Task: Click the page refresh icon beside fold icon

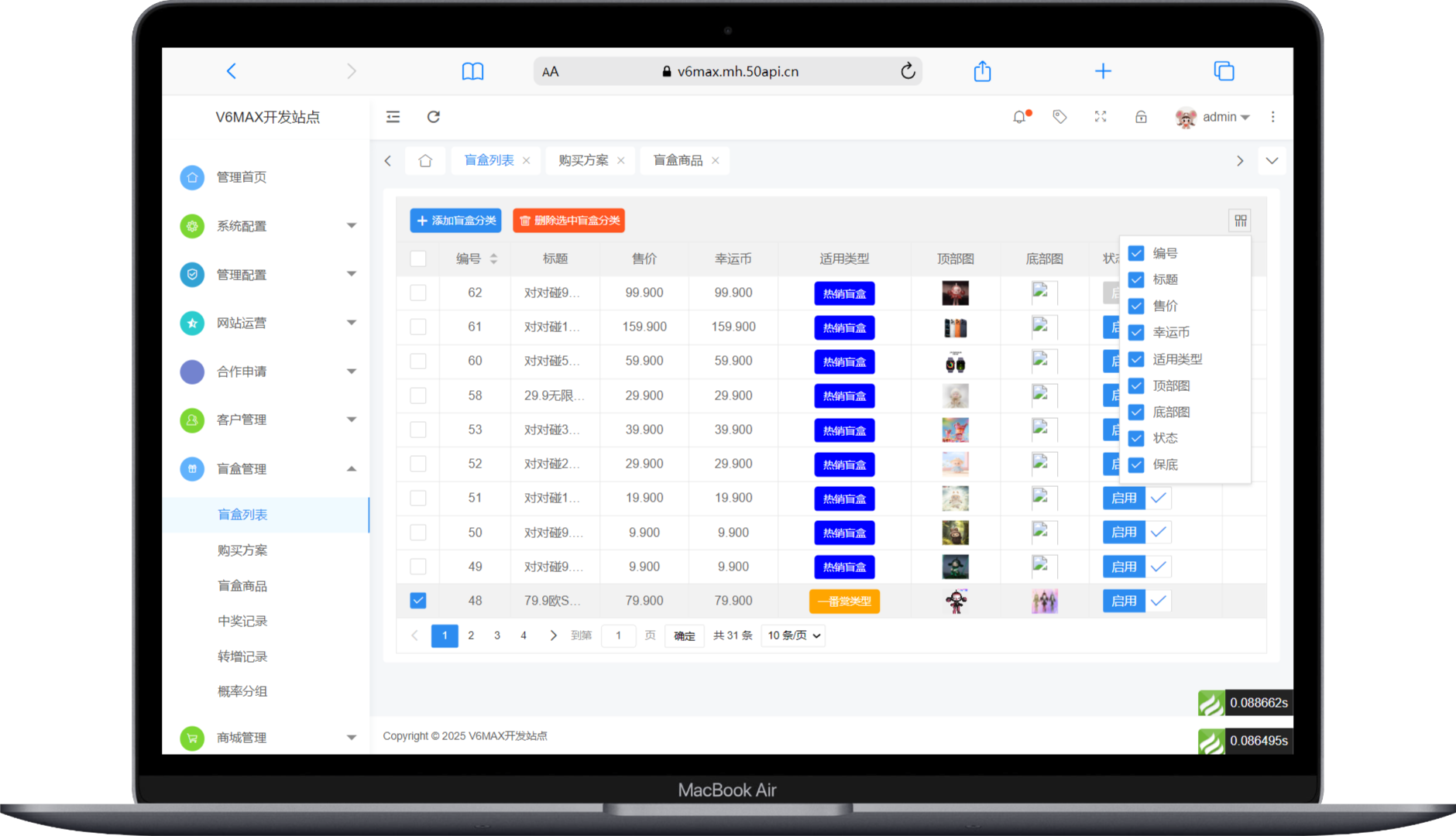Action: point(434,117)
